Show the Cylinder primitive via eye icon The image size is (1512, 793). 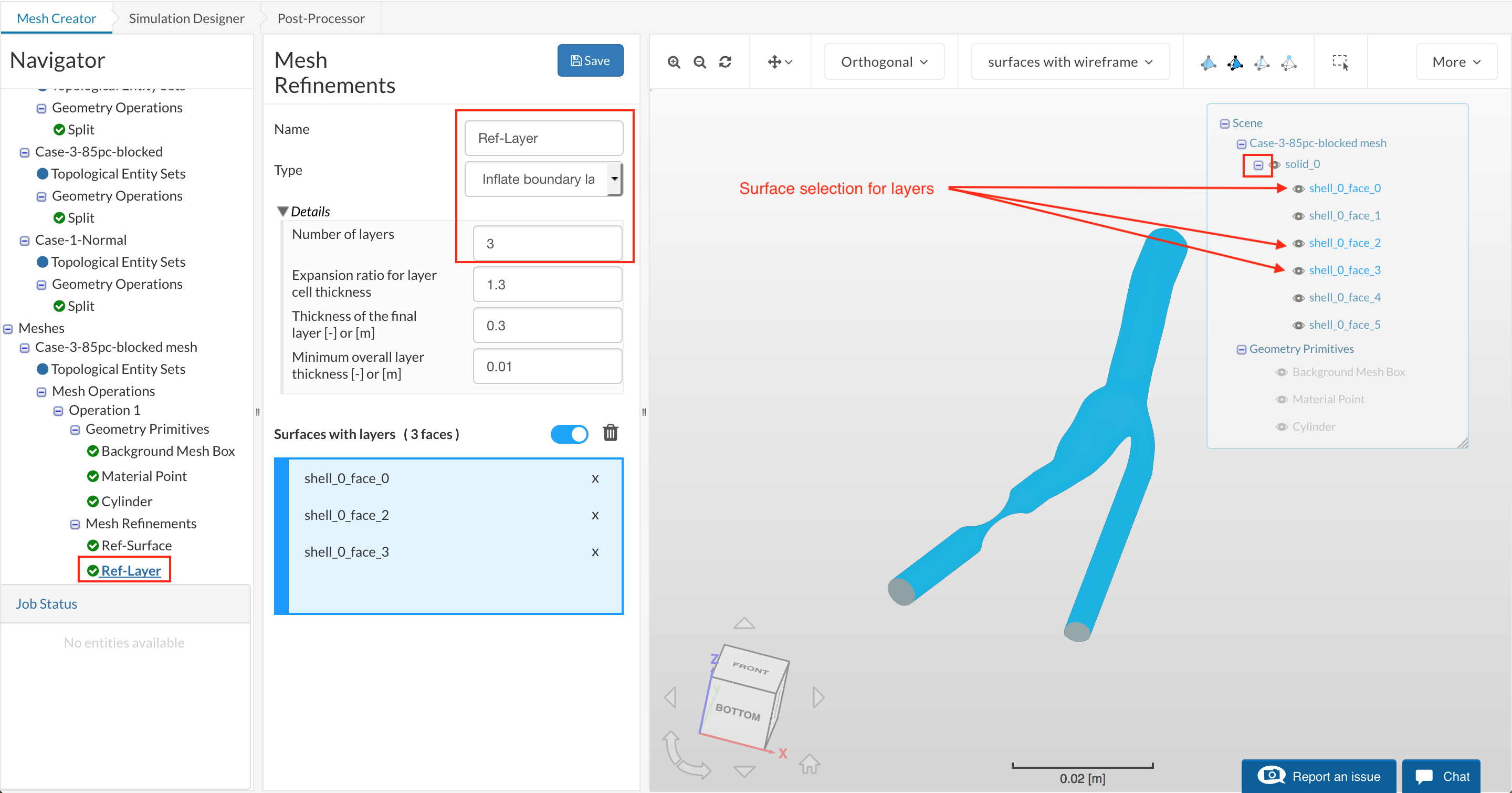pyautogui.click(x=1282, y=427)
